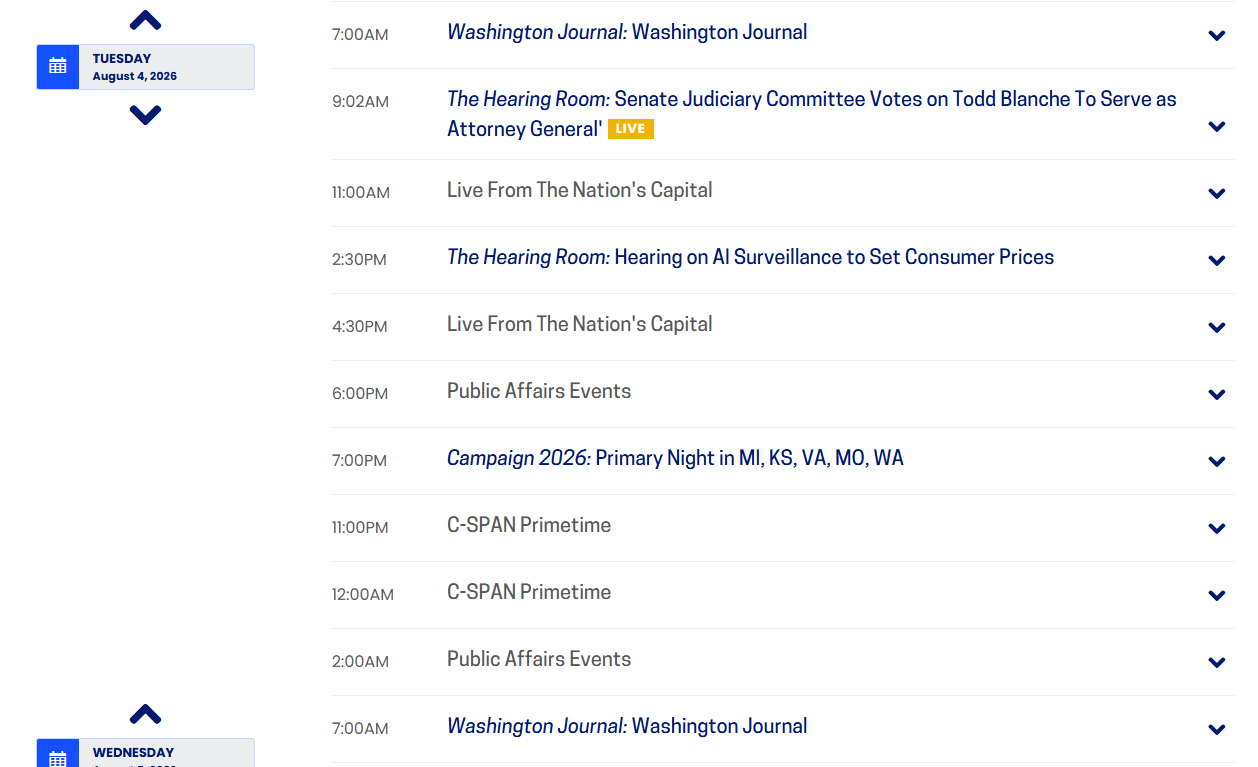1258x767 pixels.
Task: Click the Tuesday August 4 calendar icon
Action: pos(58,67)
